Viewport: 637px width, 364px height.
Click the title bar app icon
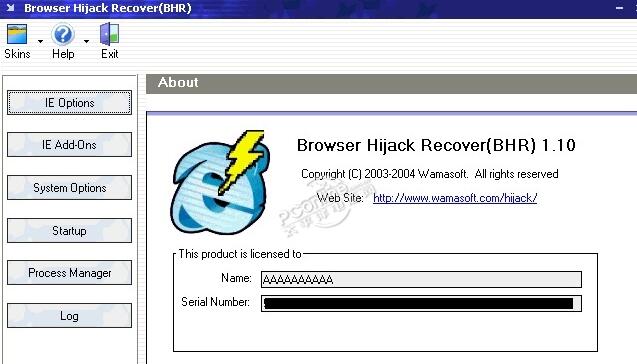click(x=11, y=8)
